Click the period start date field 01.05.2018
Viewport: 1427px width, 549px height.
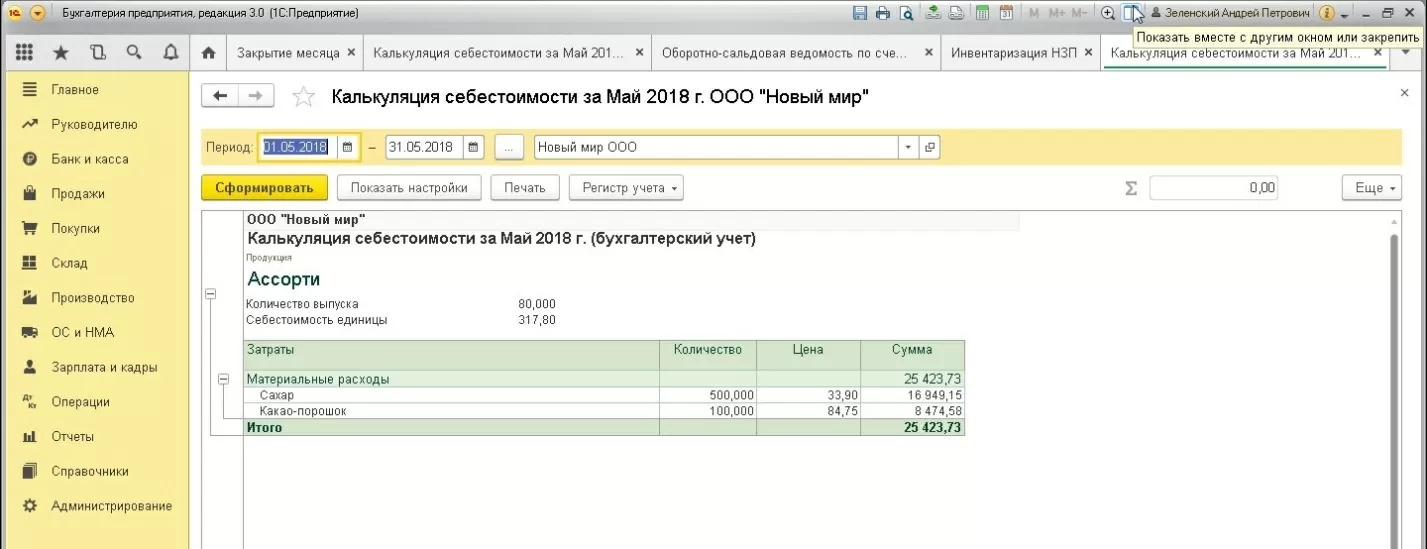click(297, 147)
